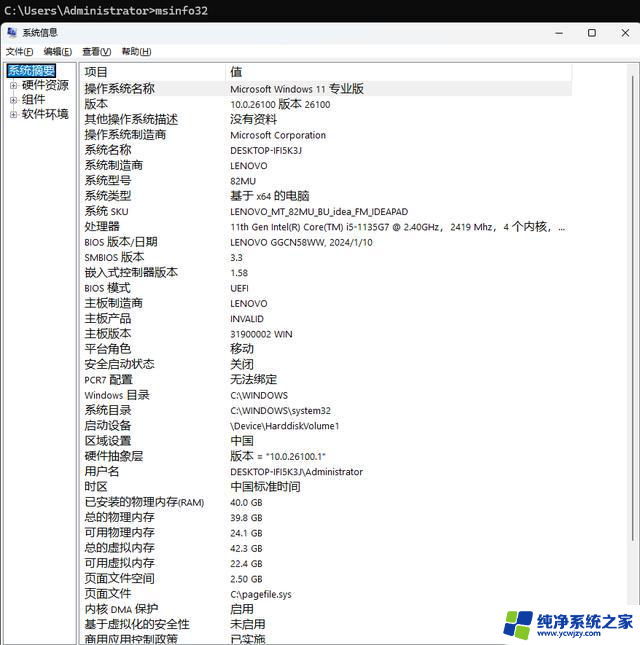Click the C:\WINDOWS\system32 value

[280, 411]
